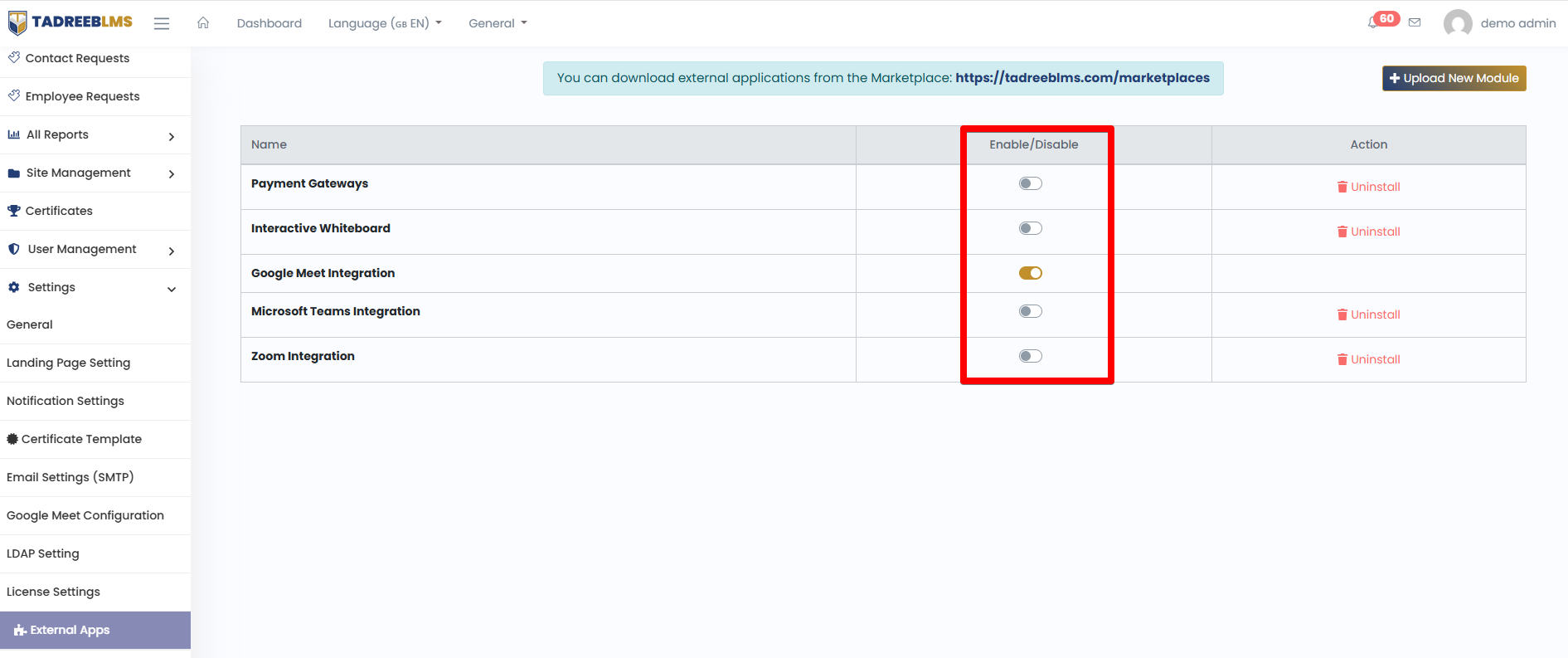Enable the Payment Gateways toggle
Screen dimensions: 1568x658
tap(1031, 183)
